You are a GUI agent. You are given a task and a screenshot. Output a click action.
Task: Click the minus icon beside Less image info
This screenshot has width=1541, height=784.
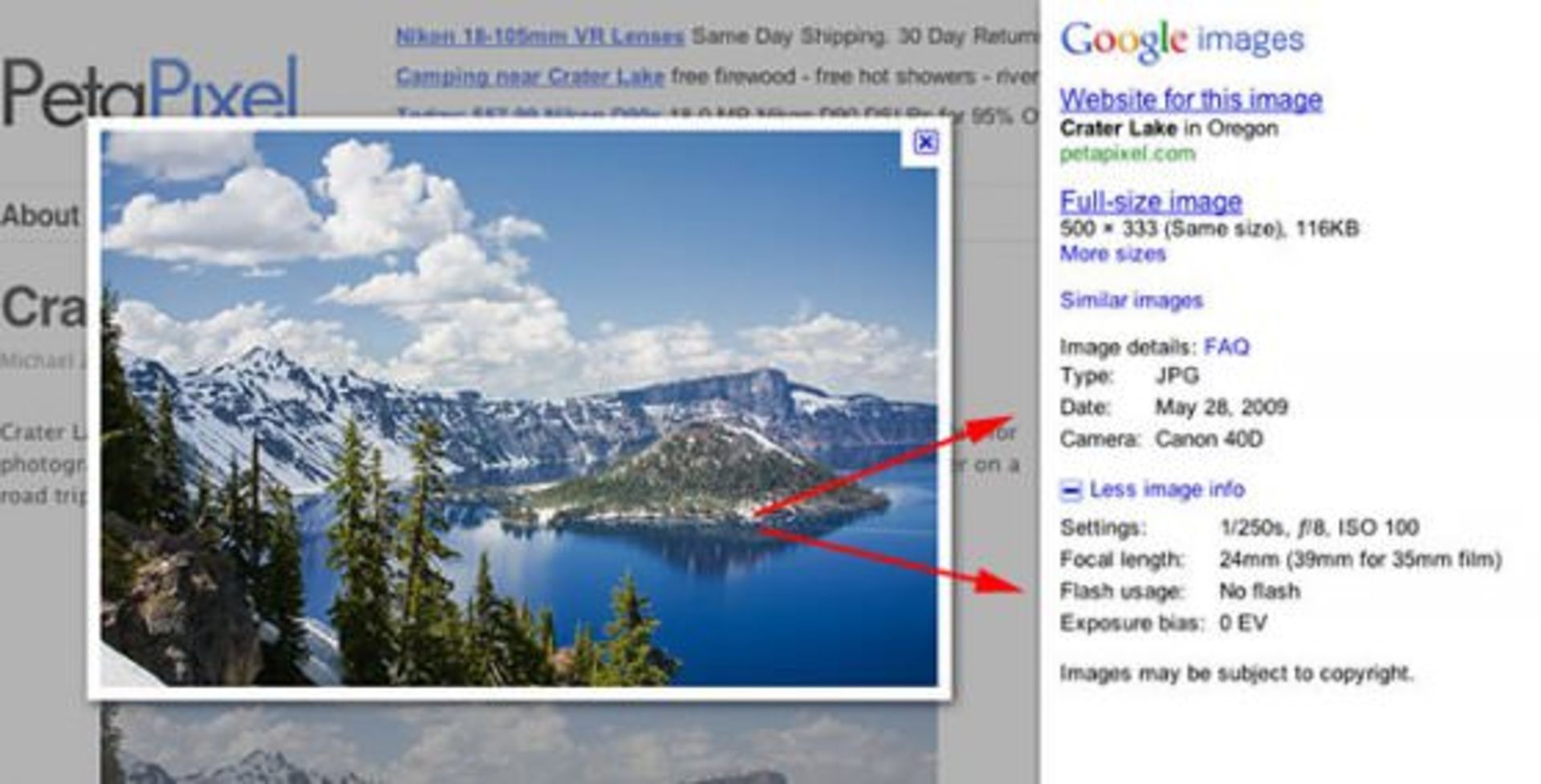click(1071, 490)
